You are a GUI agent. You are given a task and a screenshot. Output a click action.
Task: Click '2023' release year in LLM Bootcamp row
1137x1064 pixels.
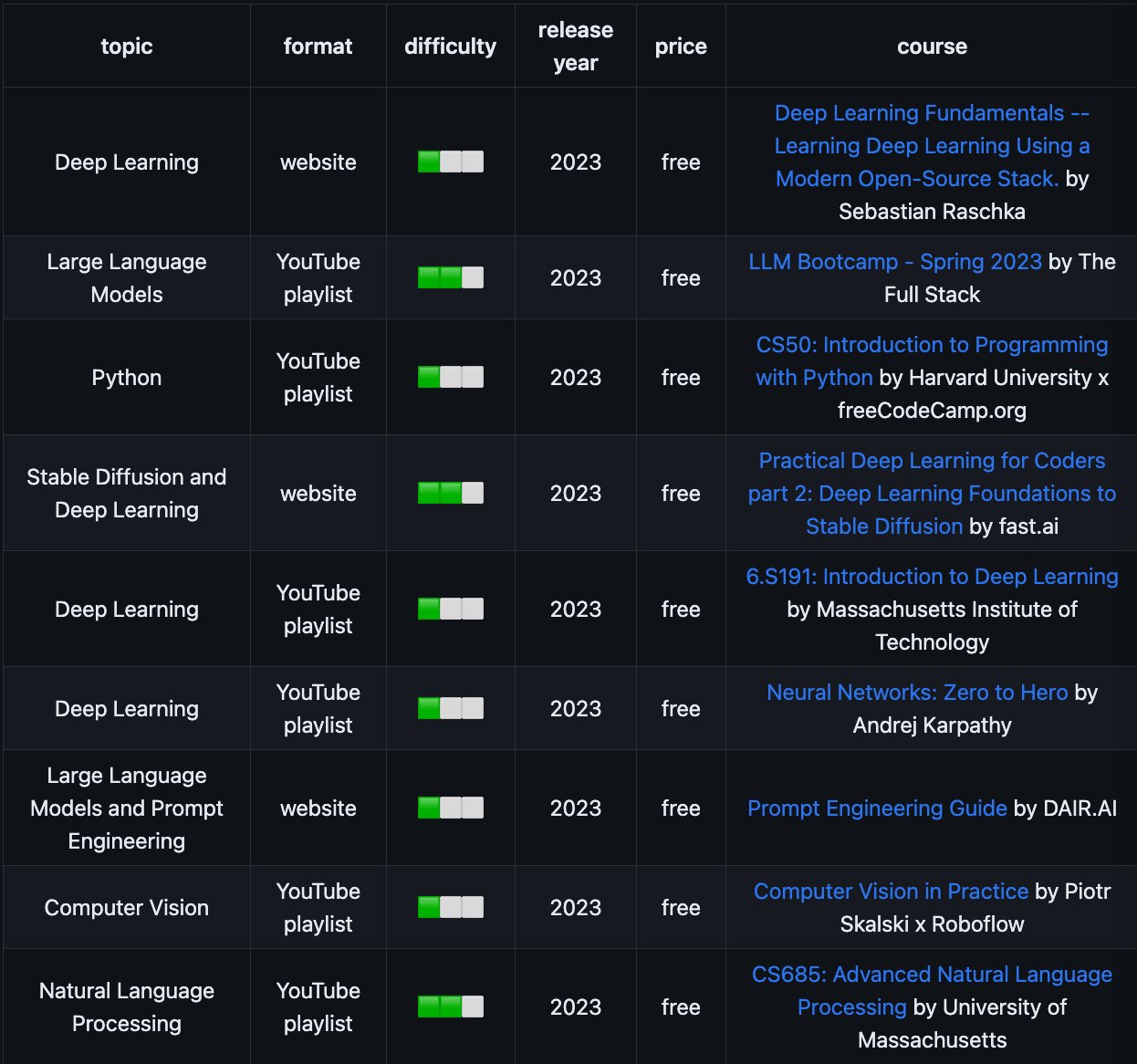(576, 278)
